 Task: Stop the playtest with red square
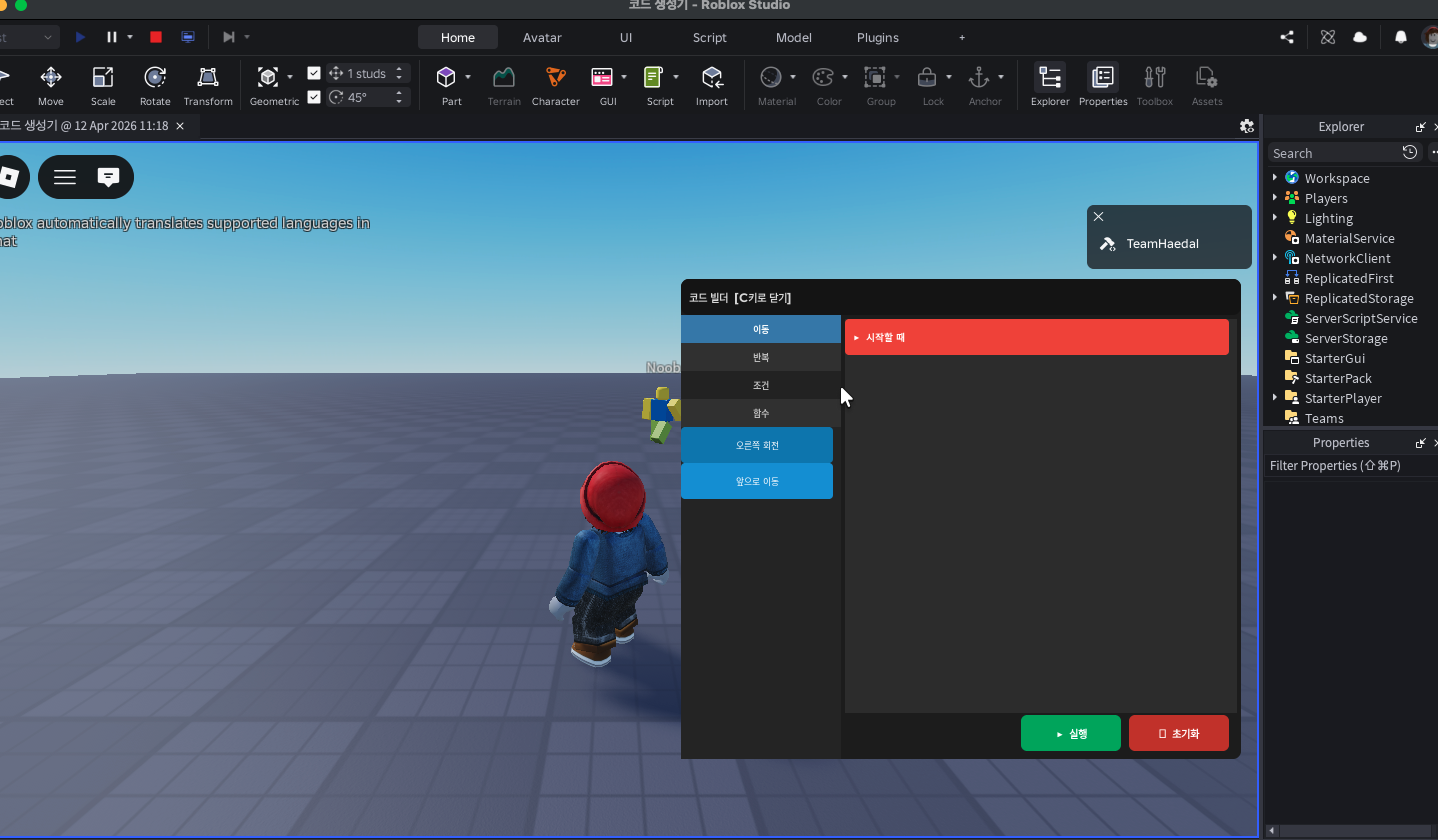click(156, 37)
